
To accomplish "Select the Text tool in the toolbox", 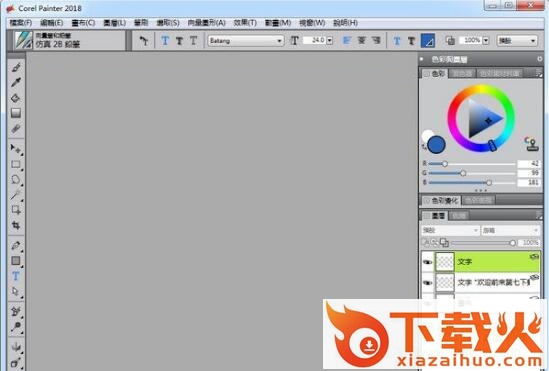I will tap(16, 276).
